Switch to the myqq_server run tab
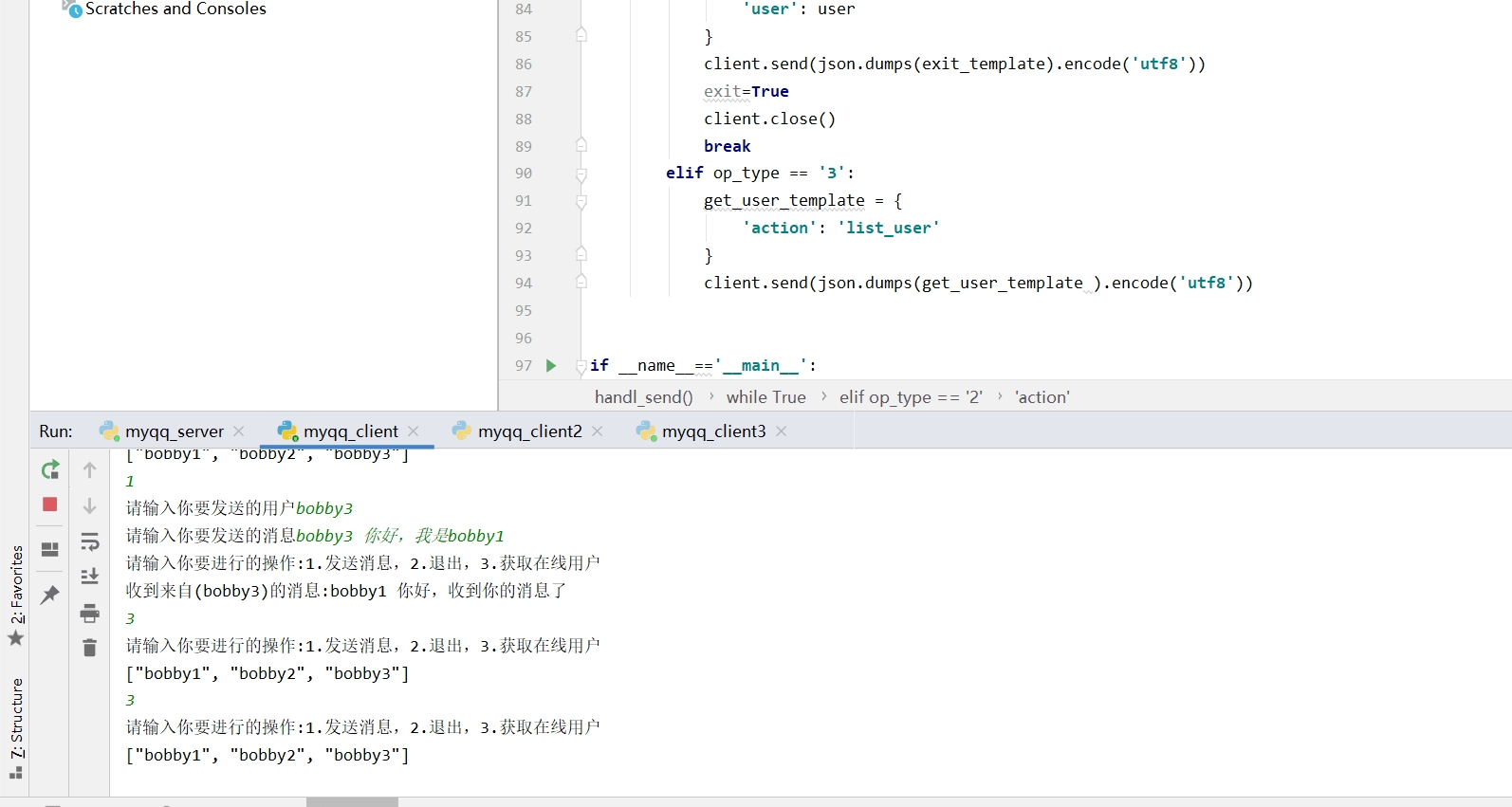This screenshot has height=807, width=1512. 175,431
